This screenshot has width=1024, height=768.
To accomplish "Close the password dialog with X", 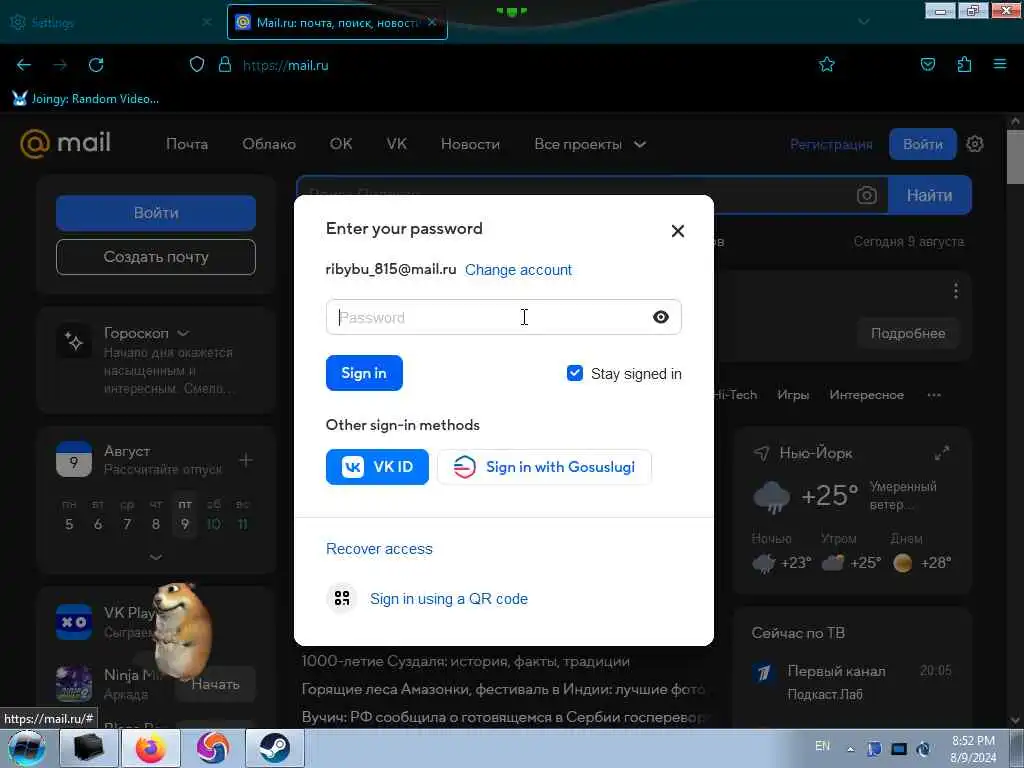I will click(677, 231).
